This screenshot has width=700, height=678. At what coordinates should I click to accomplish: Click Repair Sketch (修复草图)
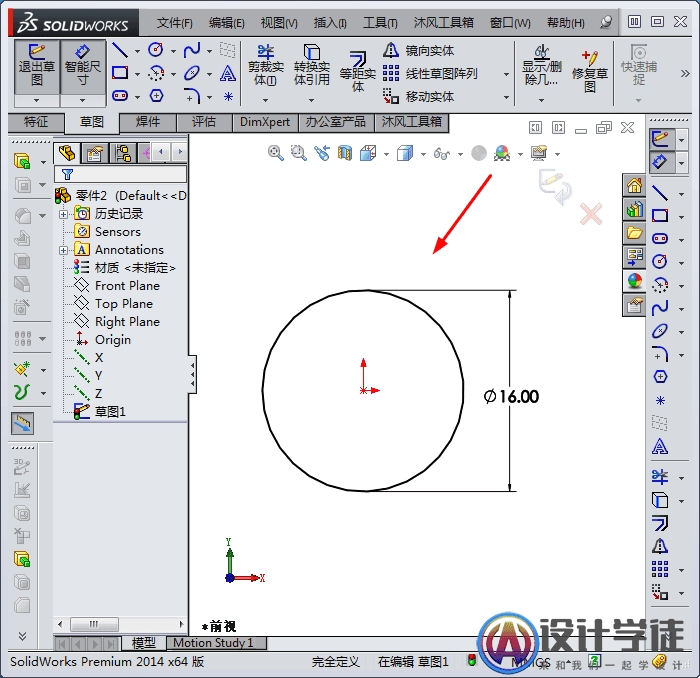tap(590, 71)
